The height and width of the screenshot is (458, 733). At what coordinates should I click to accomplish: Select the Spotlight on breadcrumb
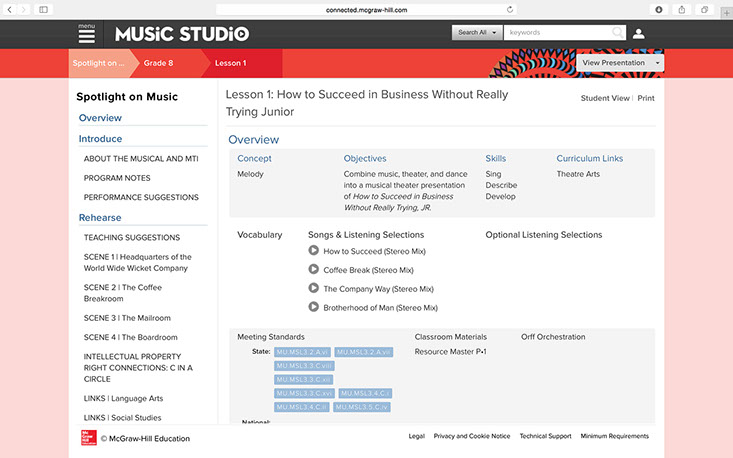[99, 63]
